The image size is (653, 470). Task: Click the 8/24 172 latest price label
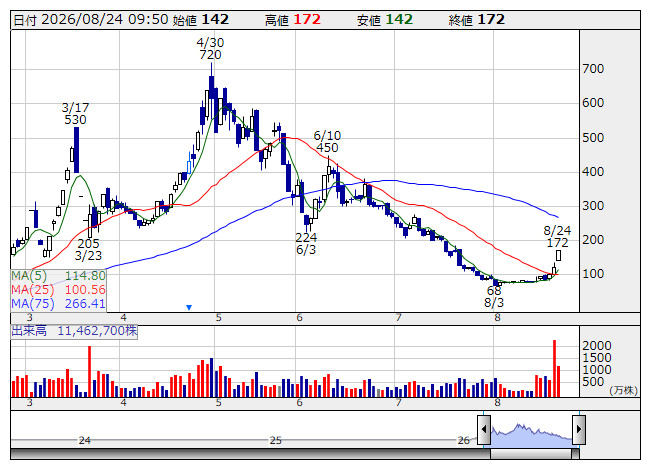557,236
